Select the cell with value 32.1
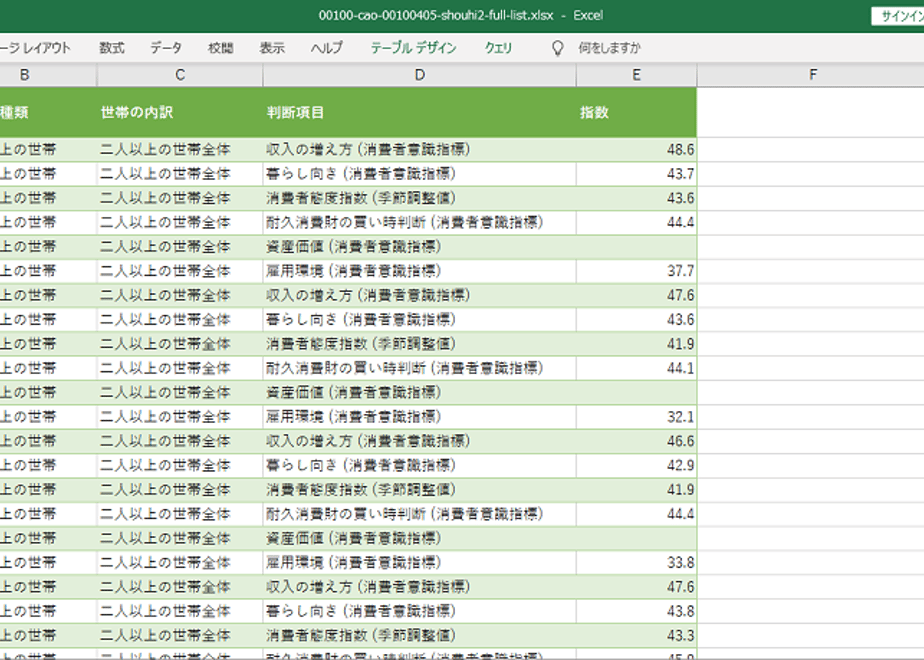Image resolution: width=924 pixels, height=660 pixels. 636,417
